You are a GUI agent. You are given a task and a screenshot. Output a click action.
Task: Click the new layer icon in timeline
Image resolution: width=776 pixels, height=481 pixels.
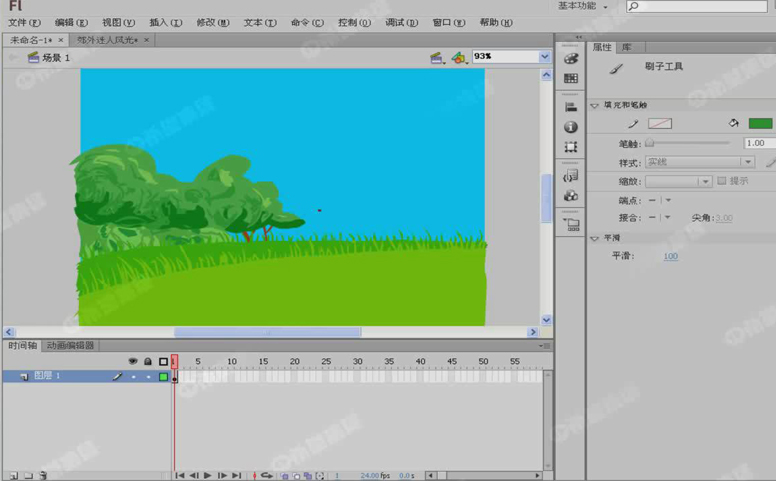pyautogui.click(x=12, y=476)
